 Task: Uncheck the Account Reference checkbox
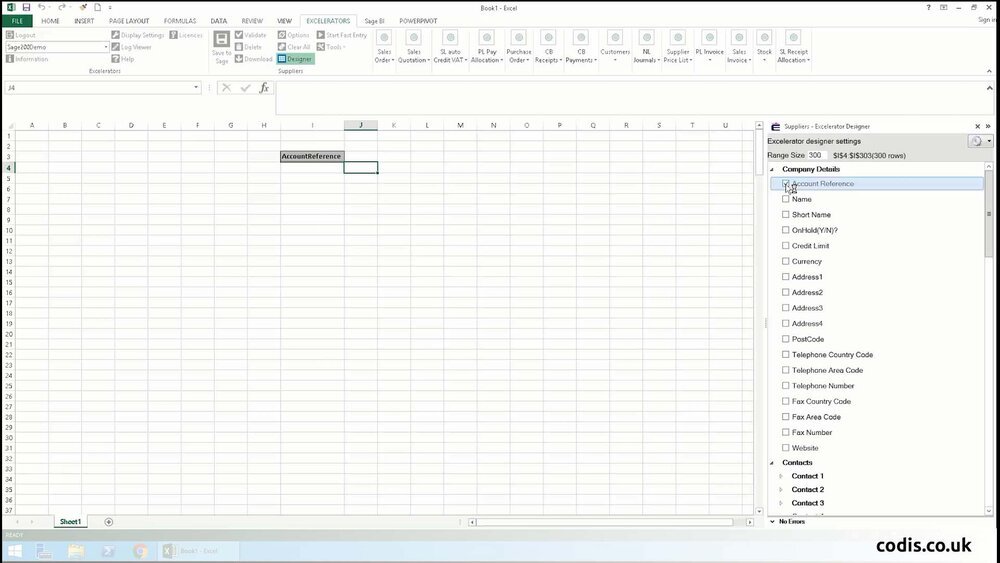click(x=786, y=184)
